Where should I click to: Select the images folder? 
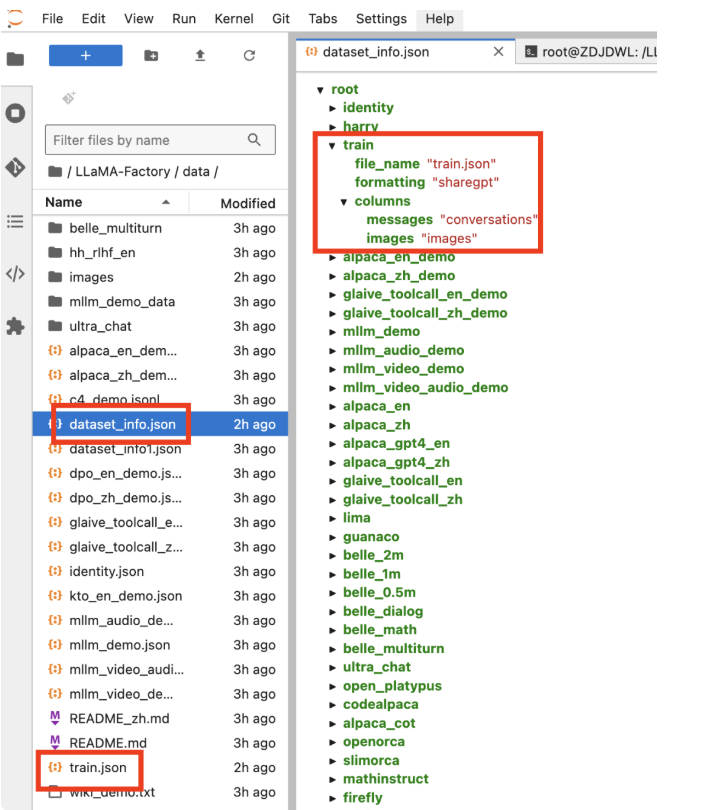click(161, 277)
